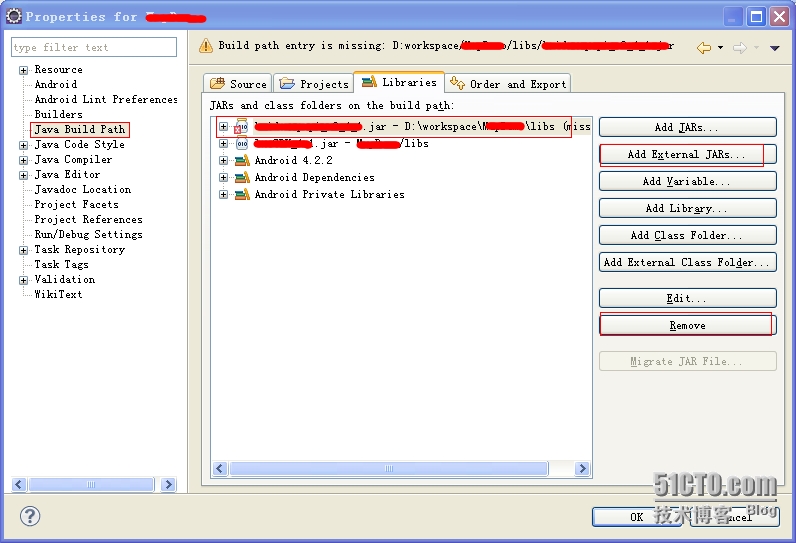Click right arrow of tree panel scrollbar

coord(168,485)
